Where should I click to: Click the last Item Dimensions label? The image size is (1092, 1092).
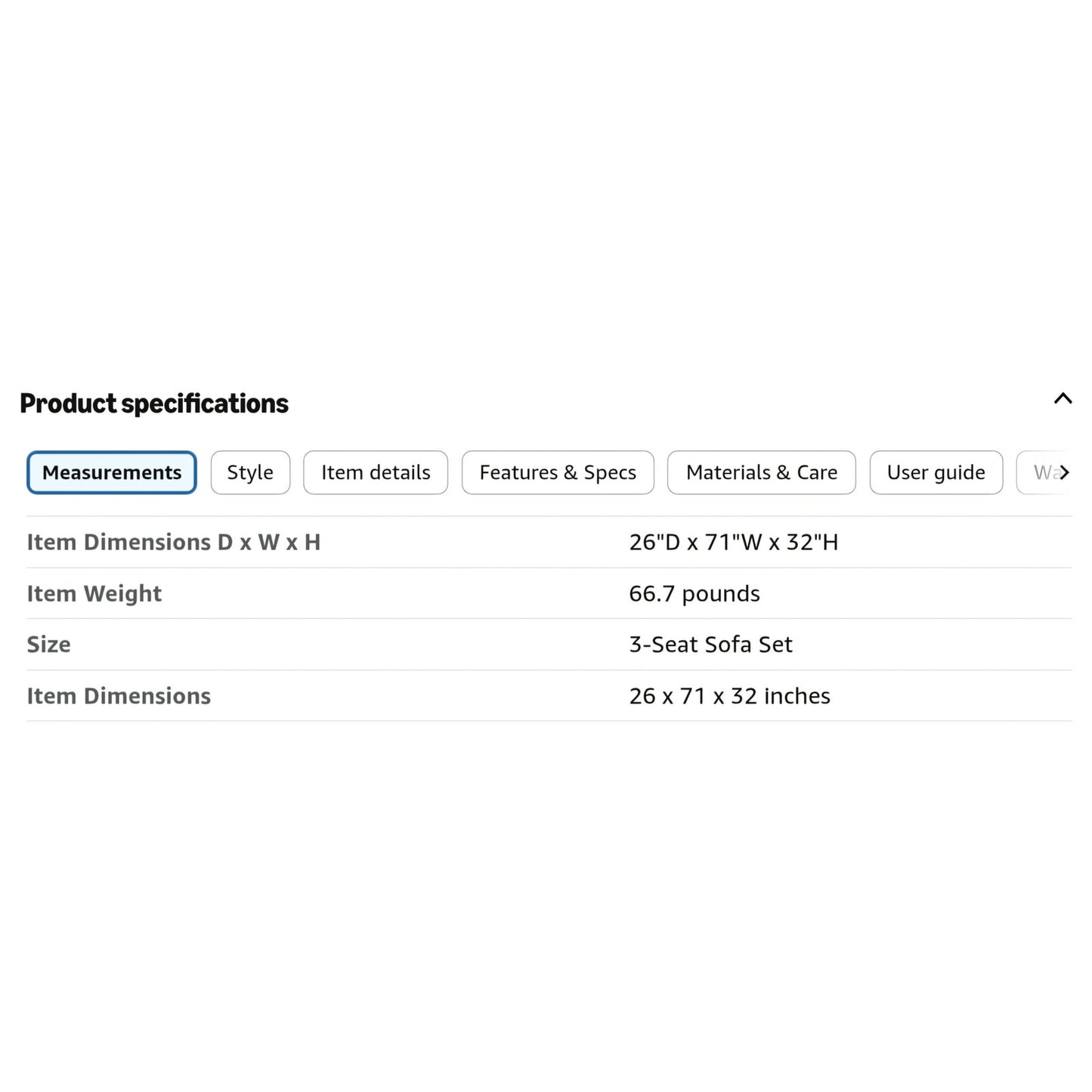pos(119,696)
